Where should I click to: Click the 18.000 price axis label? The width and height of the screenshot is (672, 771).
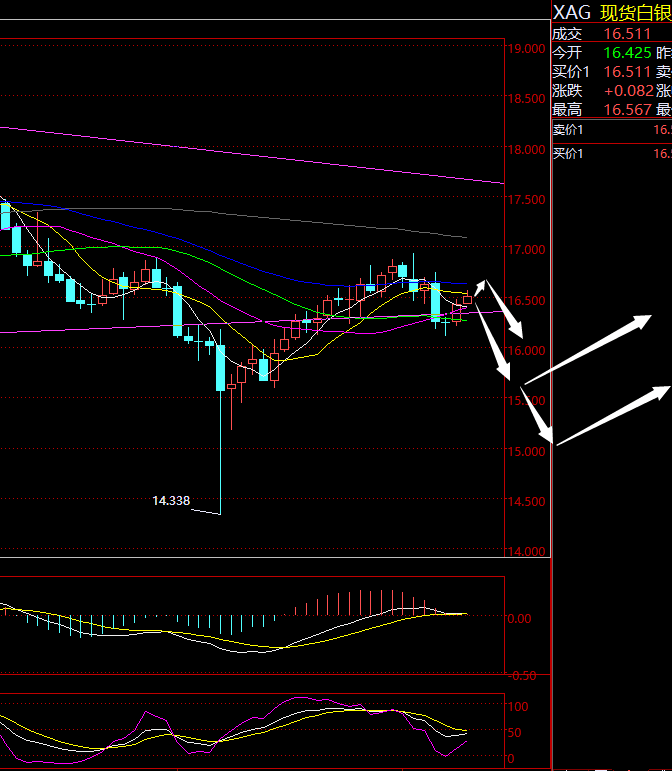[526, 149]
